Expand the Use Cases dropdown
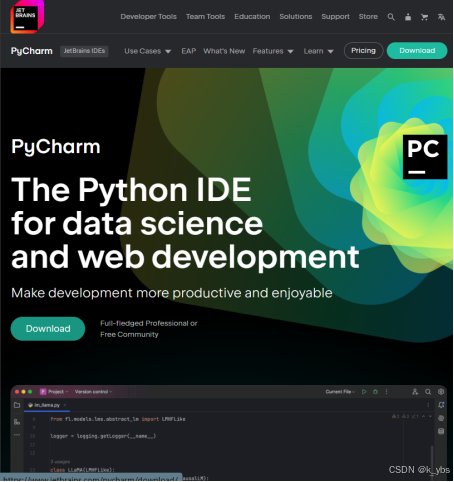The width and height of the screenshot is (454, 482). pyautogui.click(x=148, y=51)
